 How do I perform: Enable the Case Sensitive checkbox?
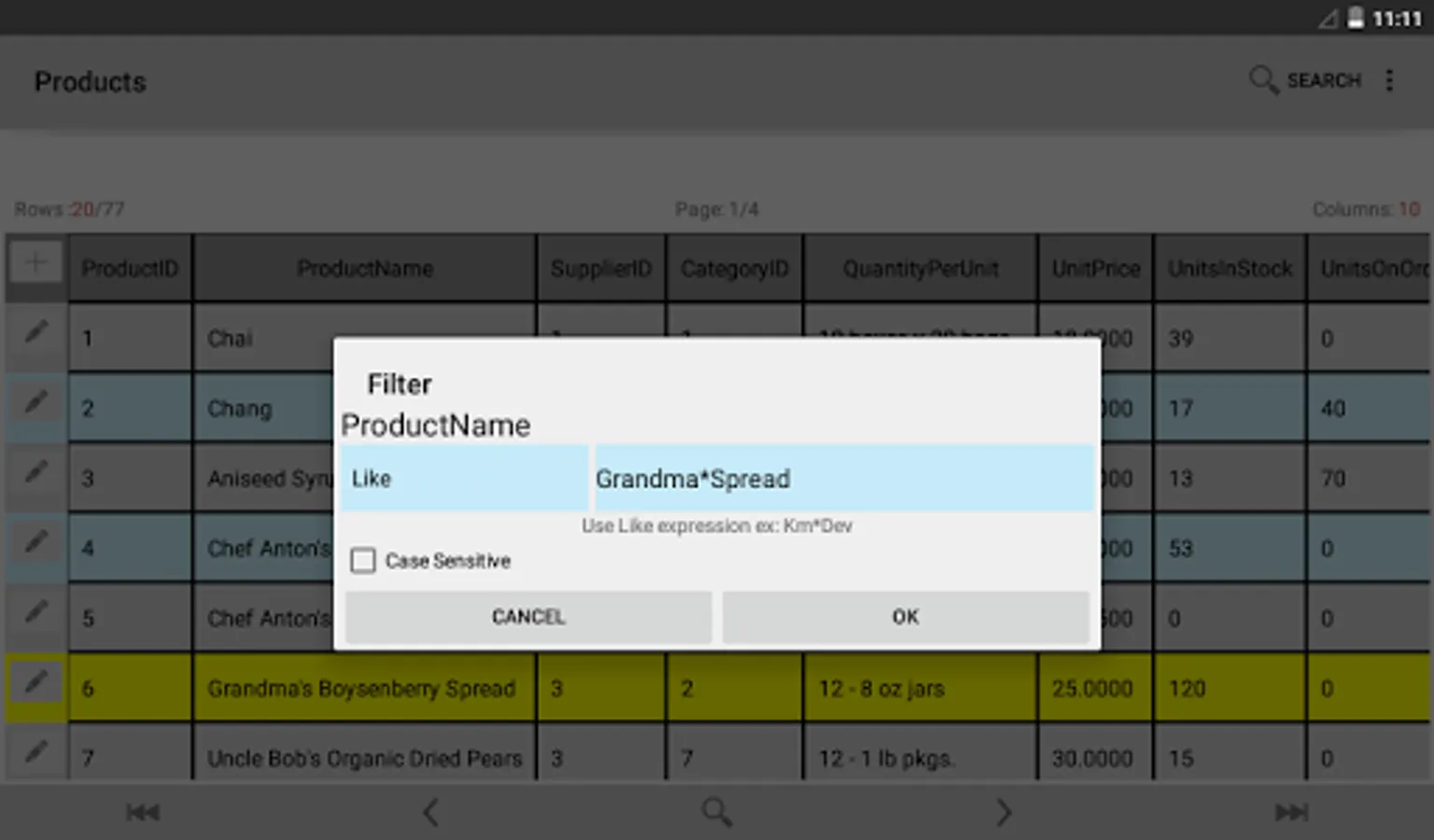(363, 560)
